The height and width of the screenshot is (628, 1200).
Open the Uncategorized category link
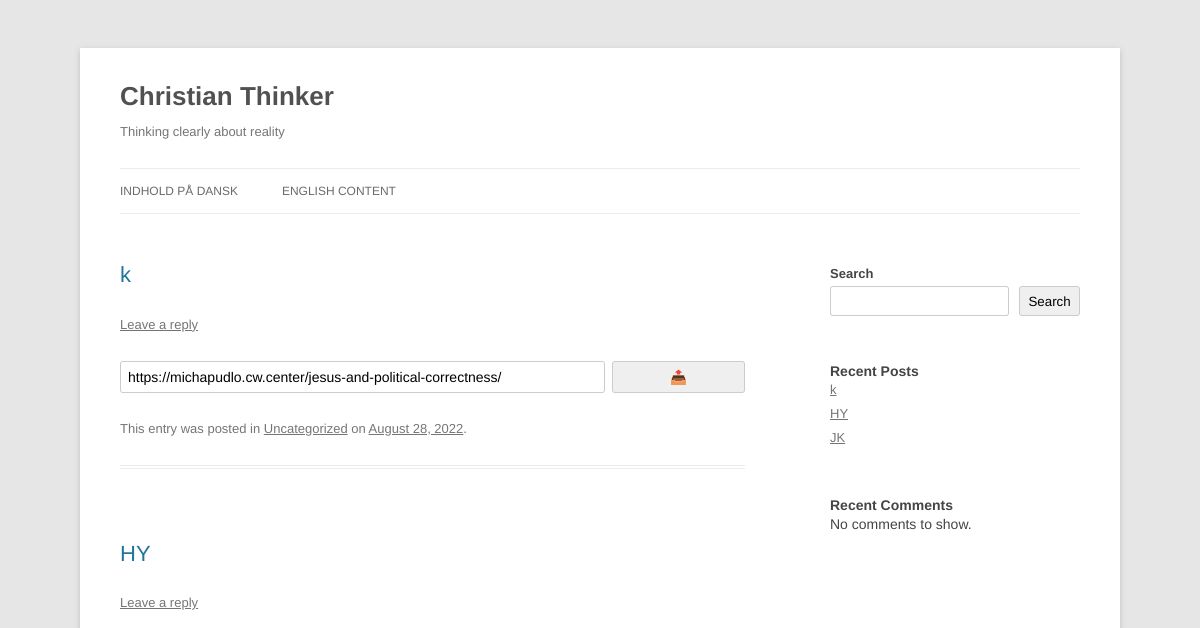(305, 429)
